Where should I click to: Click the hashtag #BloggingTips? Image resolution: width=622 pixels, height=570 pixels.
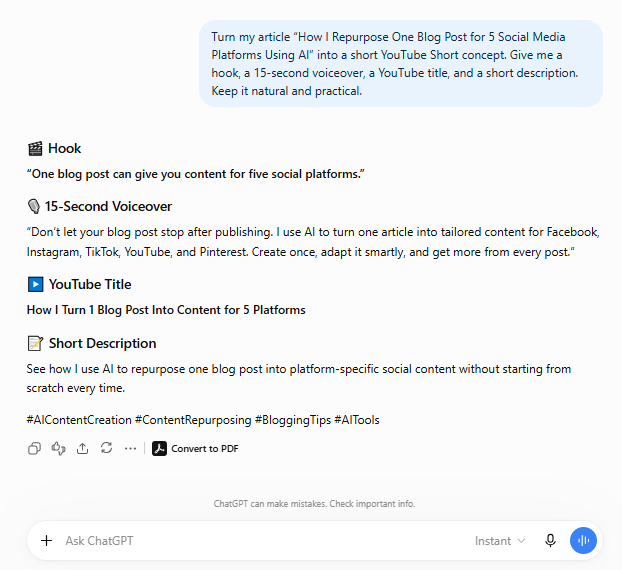[x=293, y=420]
